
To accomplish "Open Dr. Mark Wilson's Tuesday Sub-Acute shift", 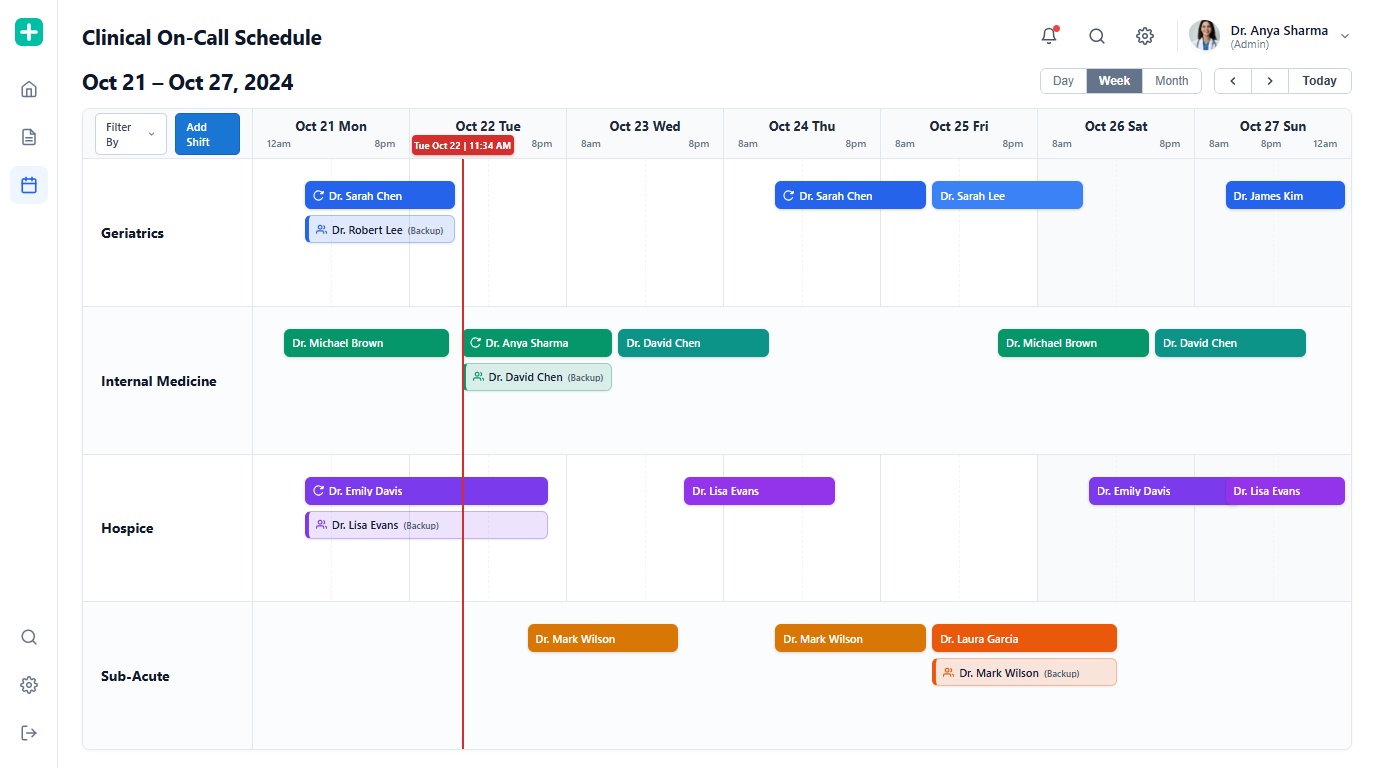I will coord(603,638).
